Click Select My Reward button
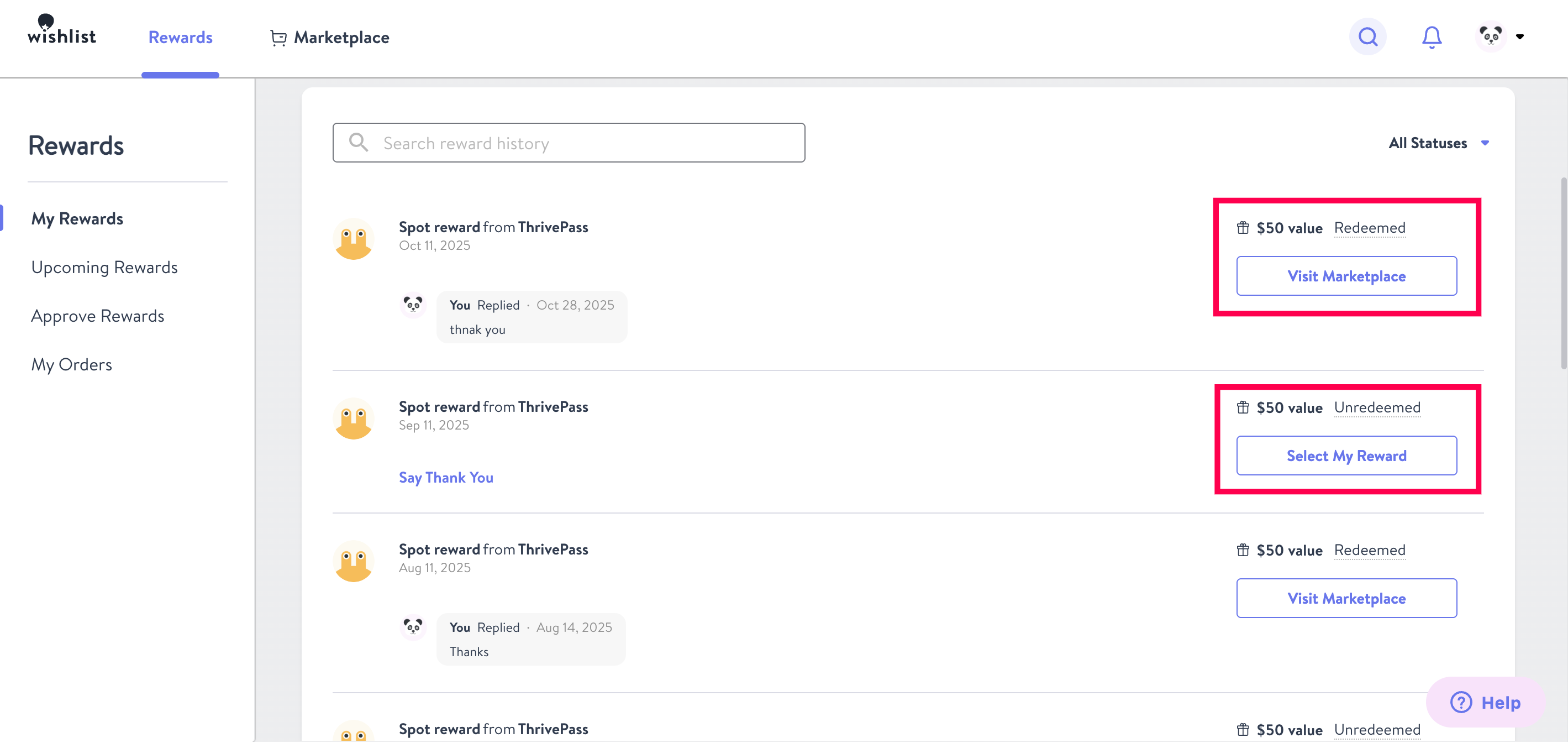The width and height of the screenshot is (1568, 743). pyautogui.click(x=1346, y=456)
